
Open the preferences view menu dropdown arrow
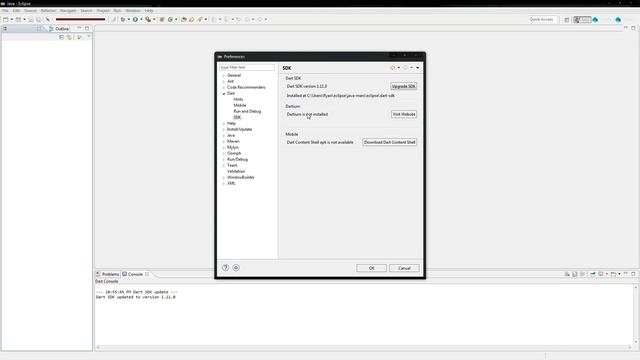[418, 68]
